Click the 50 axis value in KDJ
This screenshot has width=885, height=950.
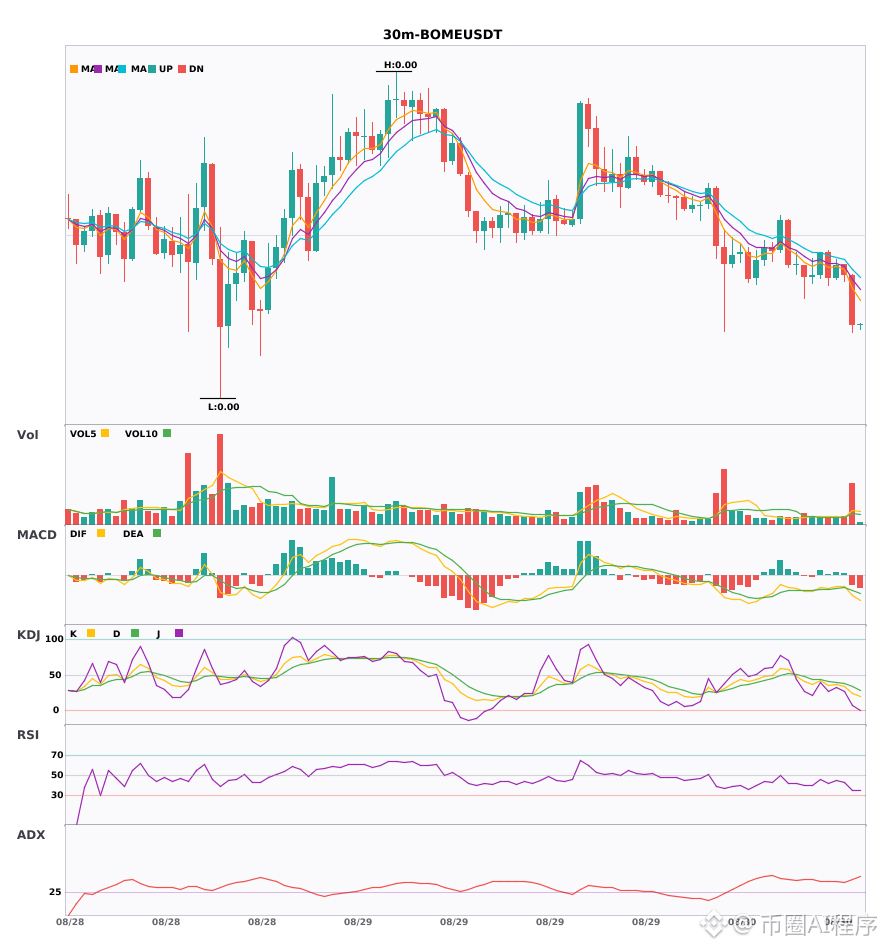coord(55,675)
